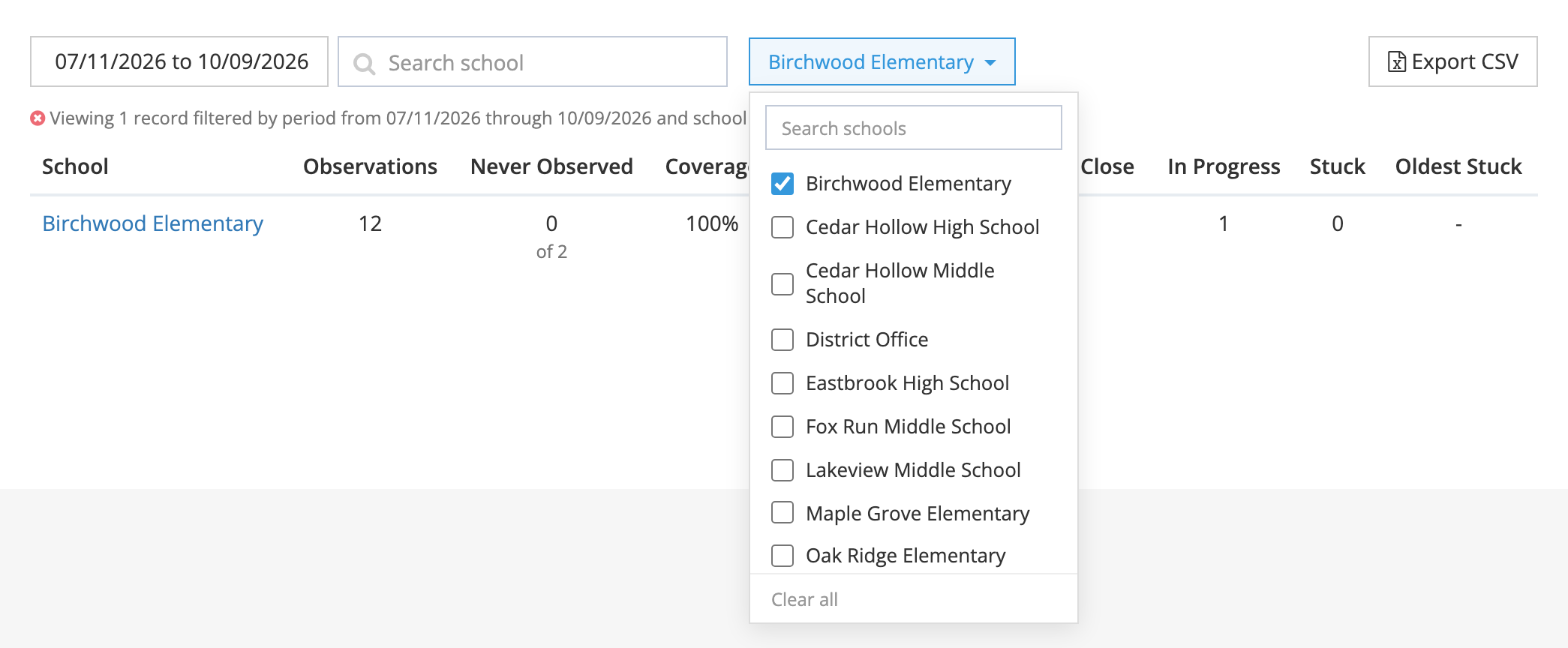The image size is (1568, 648).
Task: Click into the Search school field
Action: click(533, 61)
